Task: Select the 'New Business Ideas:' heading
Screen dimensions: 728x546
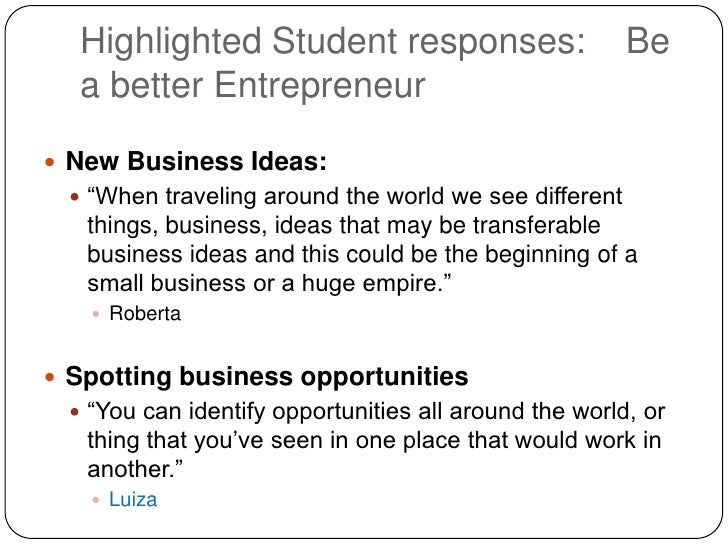Action: (196, 161)
